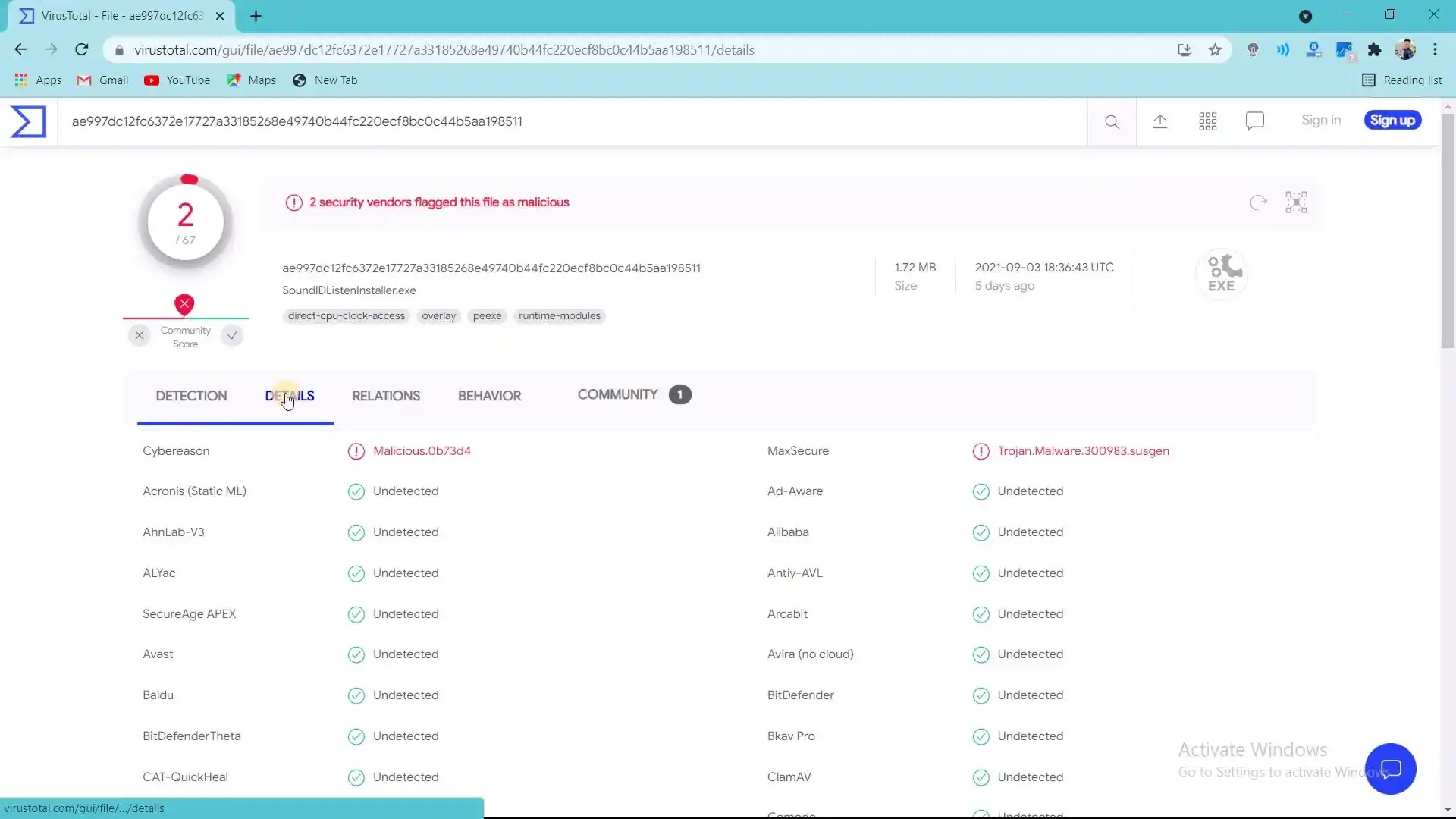The image size is (1456, 819).
Task: Click the VirusTotal logo icon
Action: tap(29, 121)
